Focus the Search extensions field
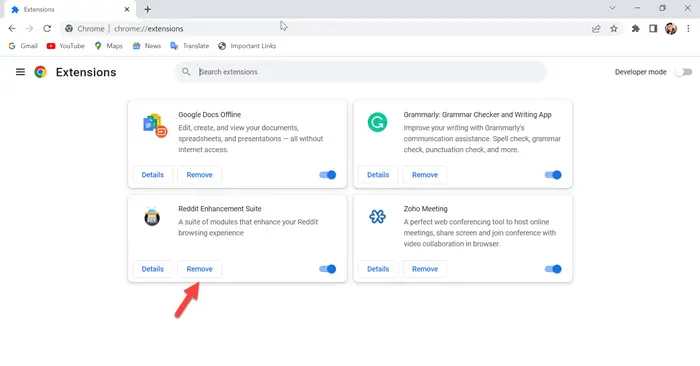 click(361, 72)
